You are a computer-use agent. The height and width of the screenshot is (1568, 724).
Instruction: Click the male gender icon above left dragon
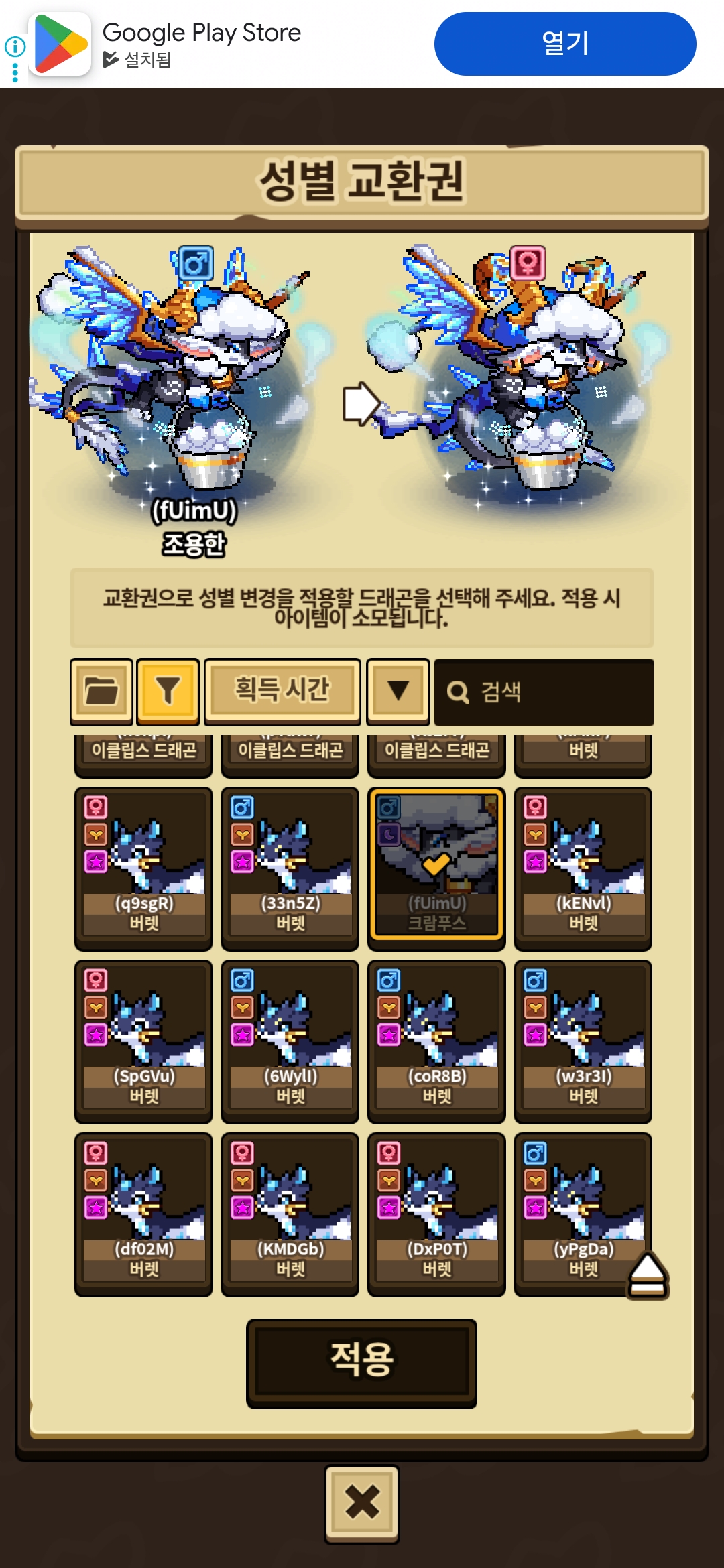click(196, 264)
